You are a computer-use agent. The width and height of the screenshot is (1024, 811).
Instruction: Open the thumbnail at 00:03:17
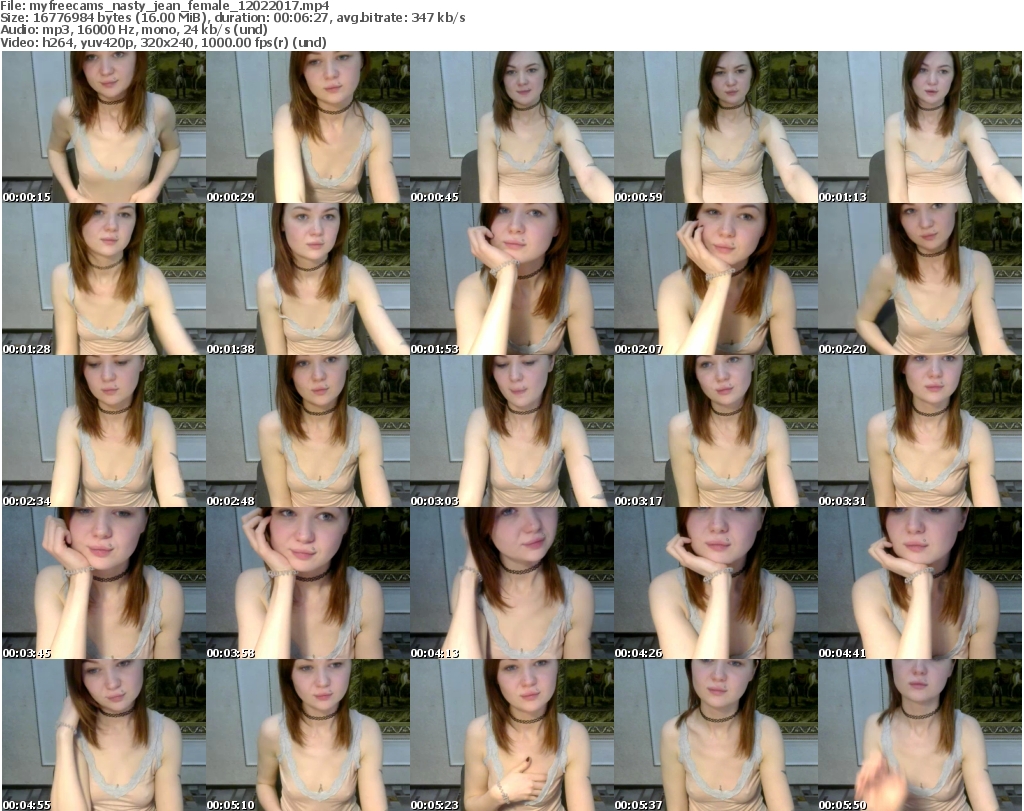click(716, 432)
